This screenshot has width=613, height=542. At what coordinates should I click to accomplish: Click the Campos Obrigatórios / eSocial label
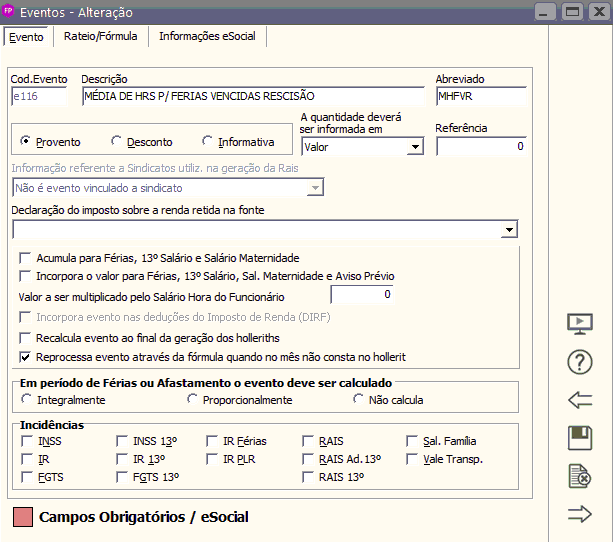click(142, 517)
